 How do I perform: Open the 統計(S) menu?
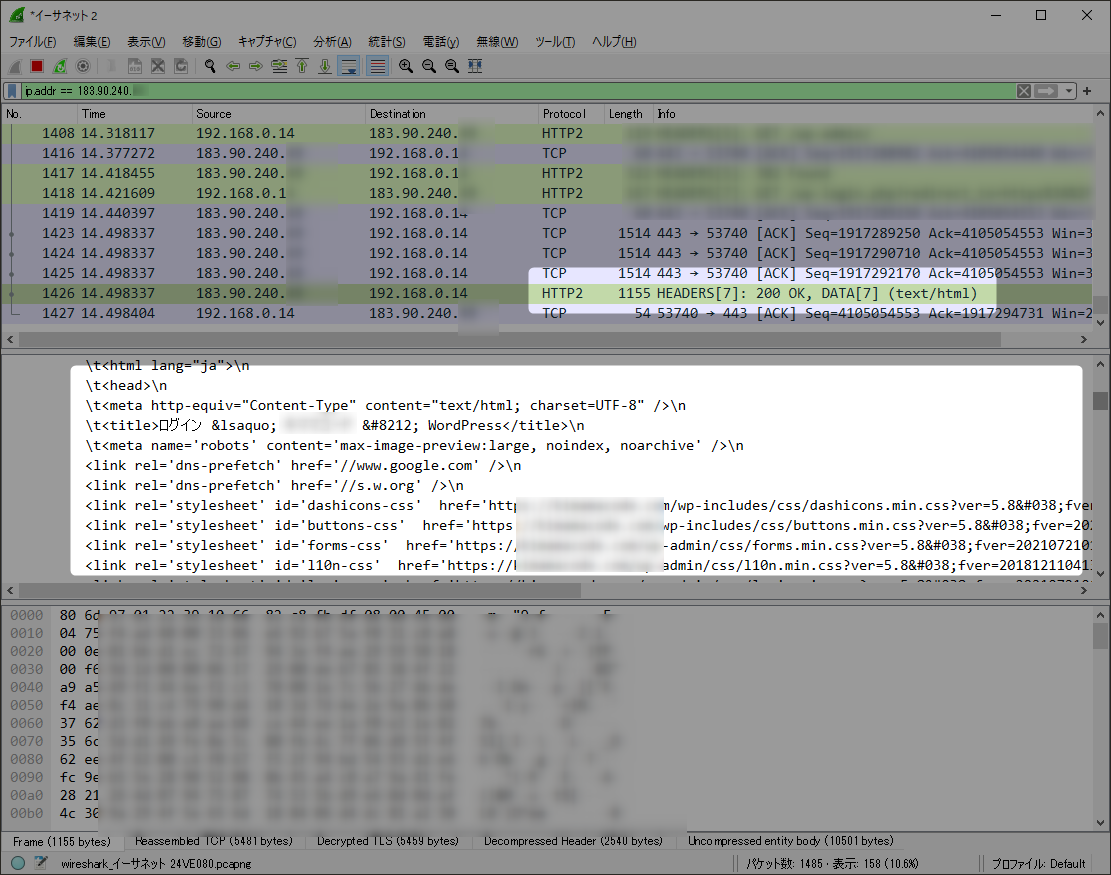pyautogui.click(x=386, y=42)
